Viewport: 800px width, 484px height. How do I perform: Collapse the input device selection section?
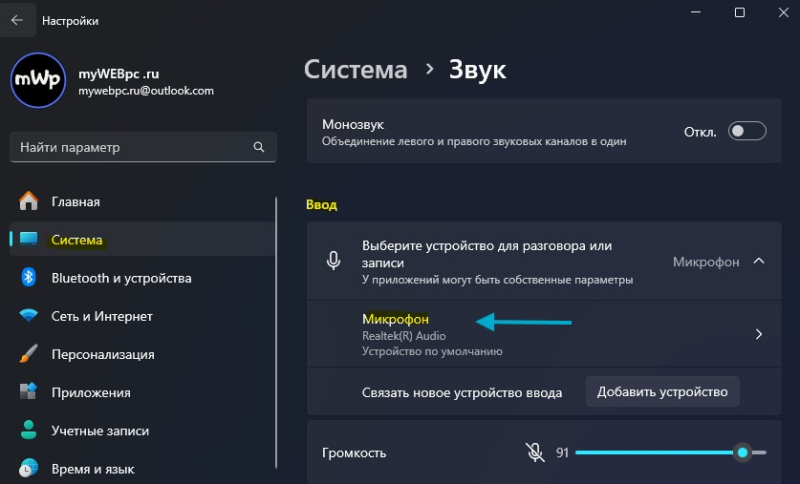(758, 262)
